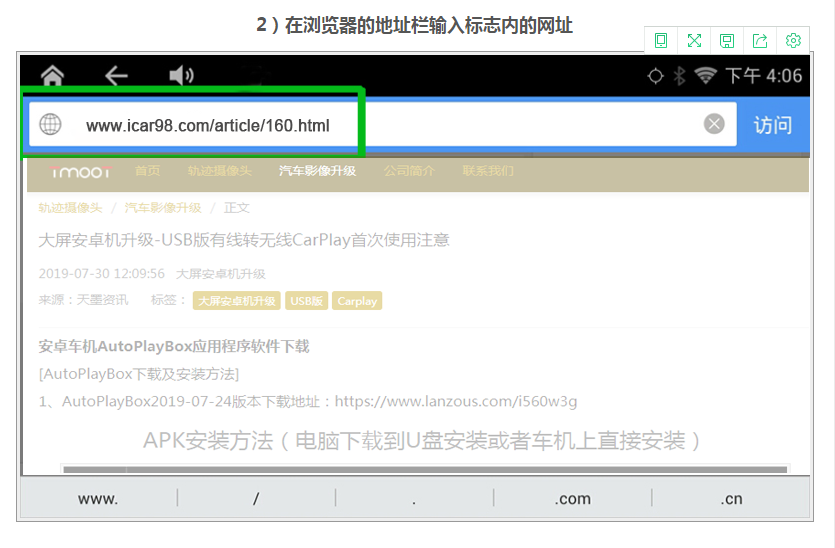Open the 公司简介 menu item

tap(409, 171)
